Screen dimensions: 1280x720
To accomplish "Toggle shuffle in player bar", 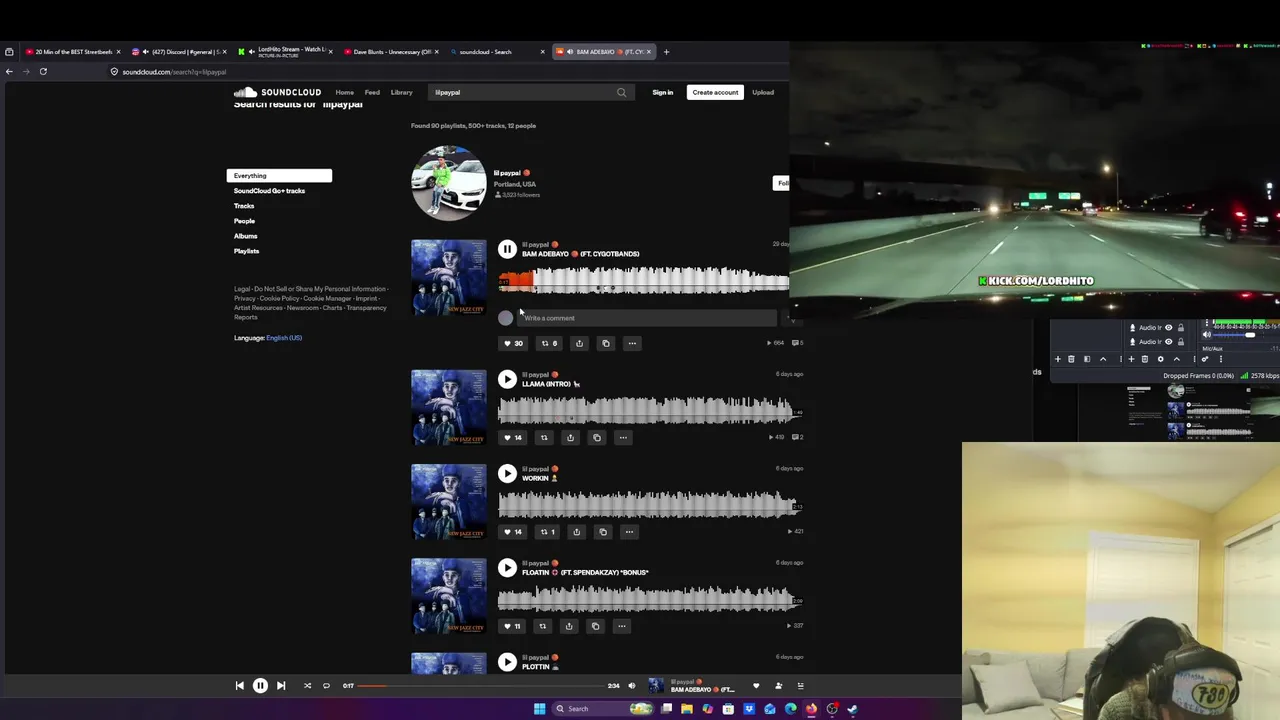I will click(x=307, y=686).
